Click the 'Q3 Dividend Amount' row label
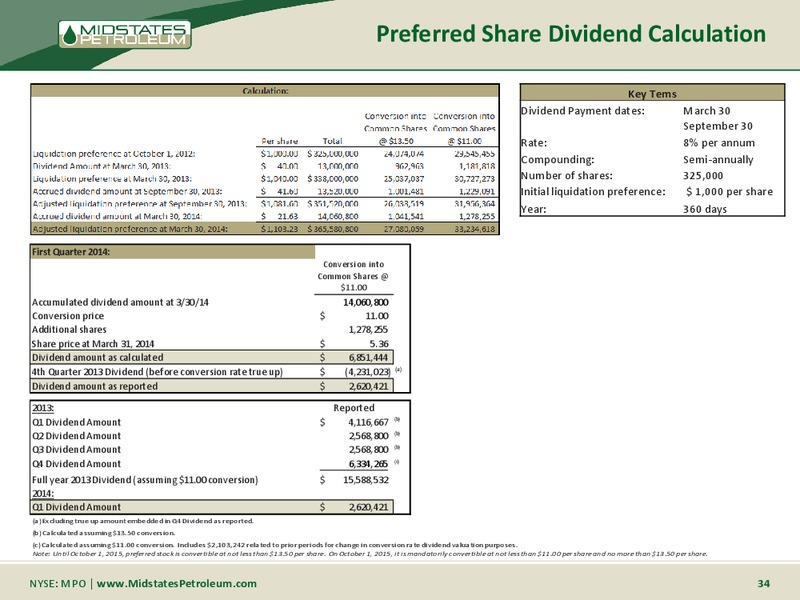Screen dimensions: 800x600 coord(77,449)
